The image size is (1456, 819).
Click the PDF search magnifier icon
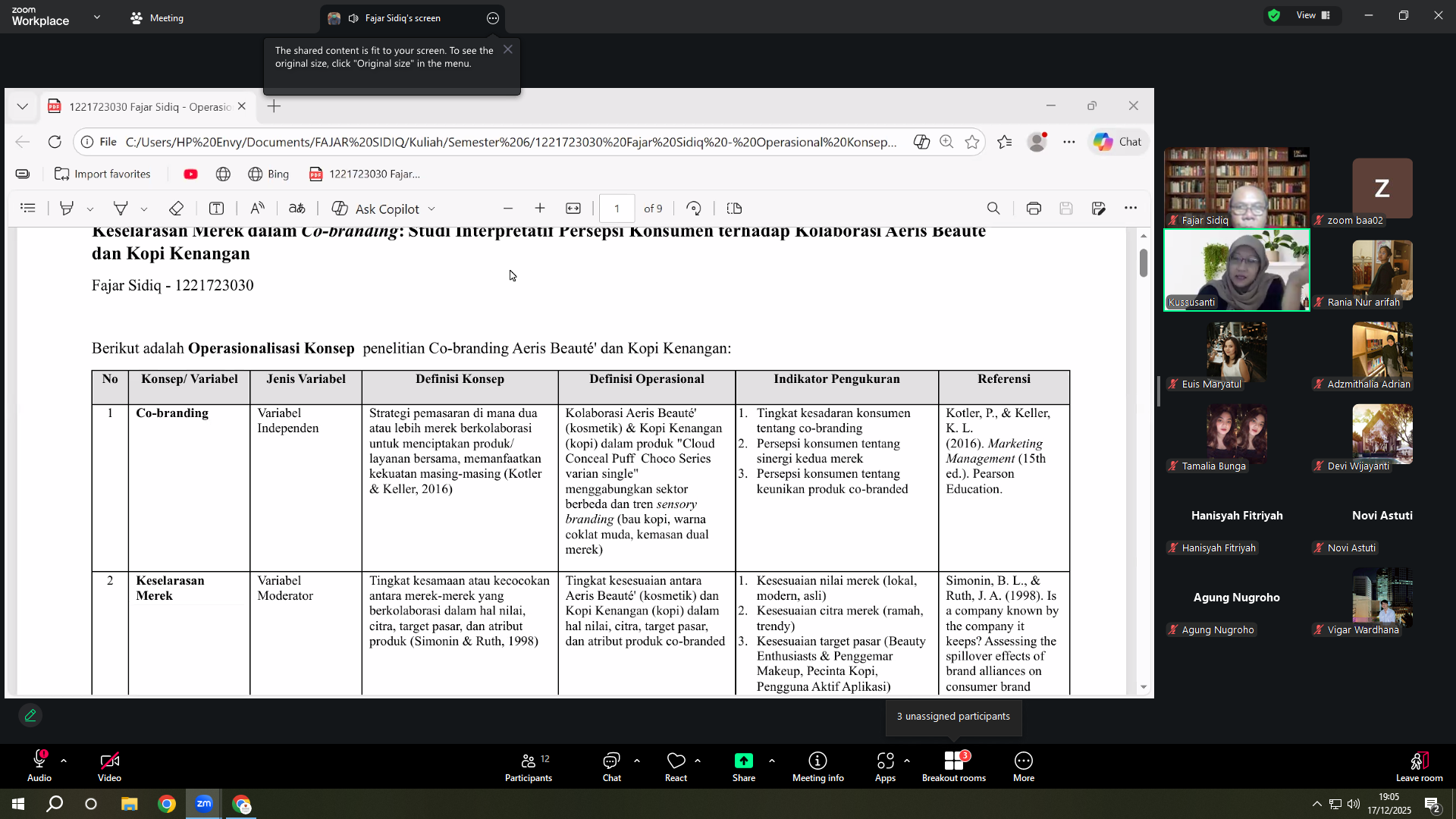pyautogui.click(x=993, y=209)
